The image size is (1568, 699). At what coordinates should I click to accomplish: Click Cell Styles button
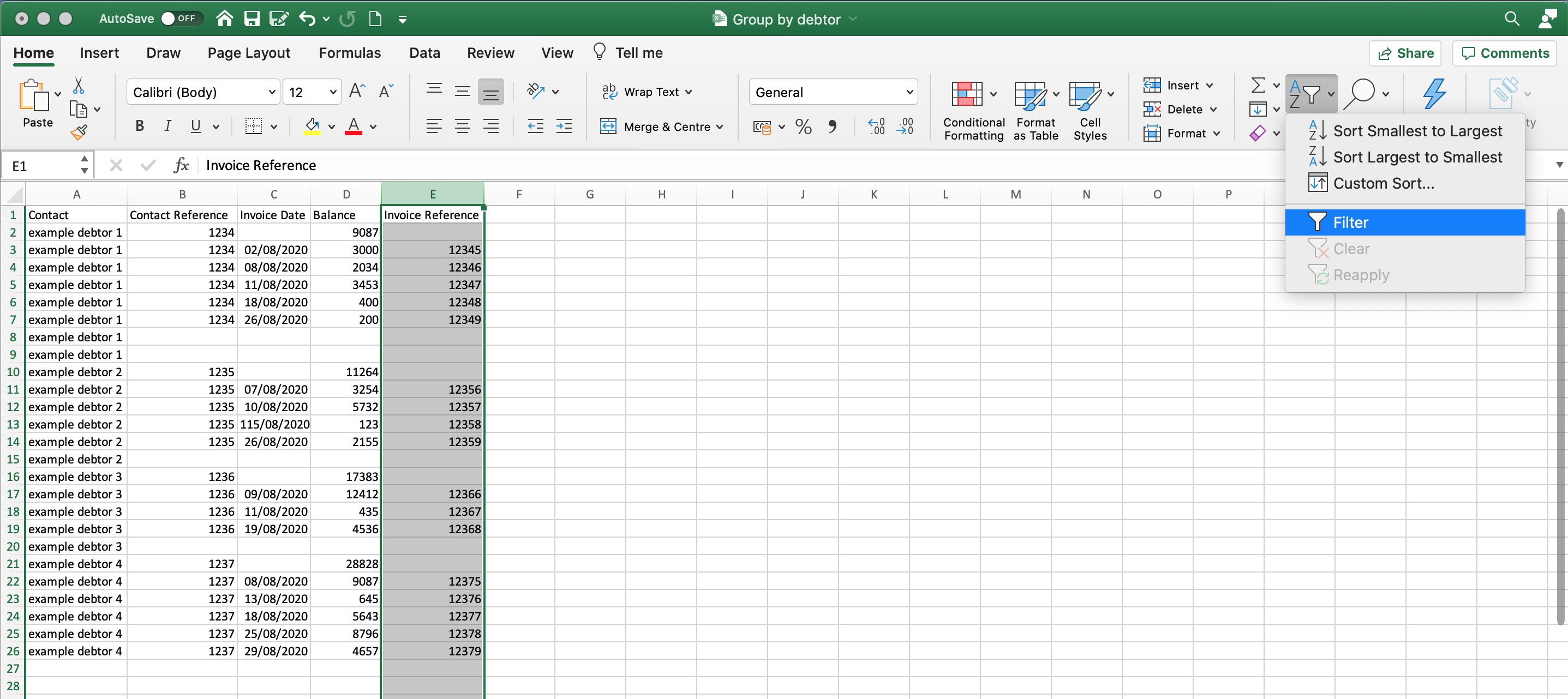coord(1090,110)
